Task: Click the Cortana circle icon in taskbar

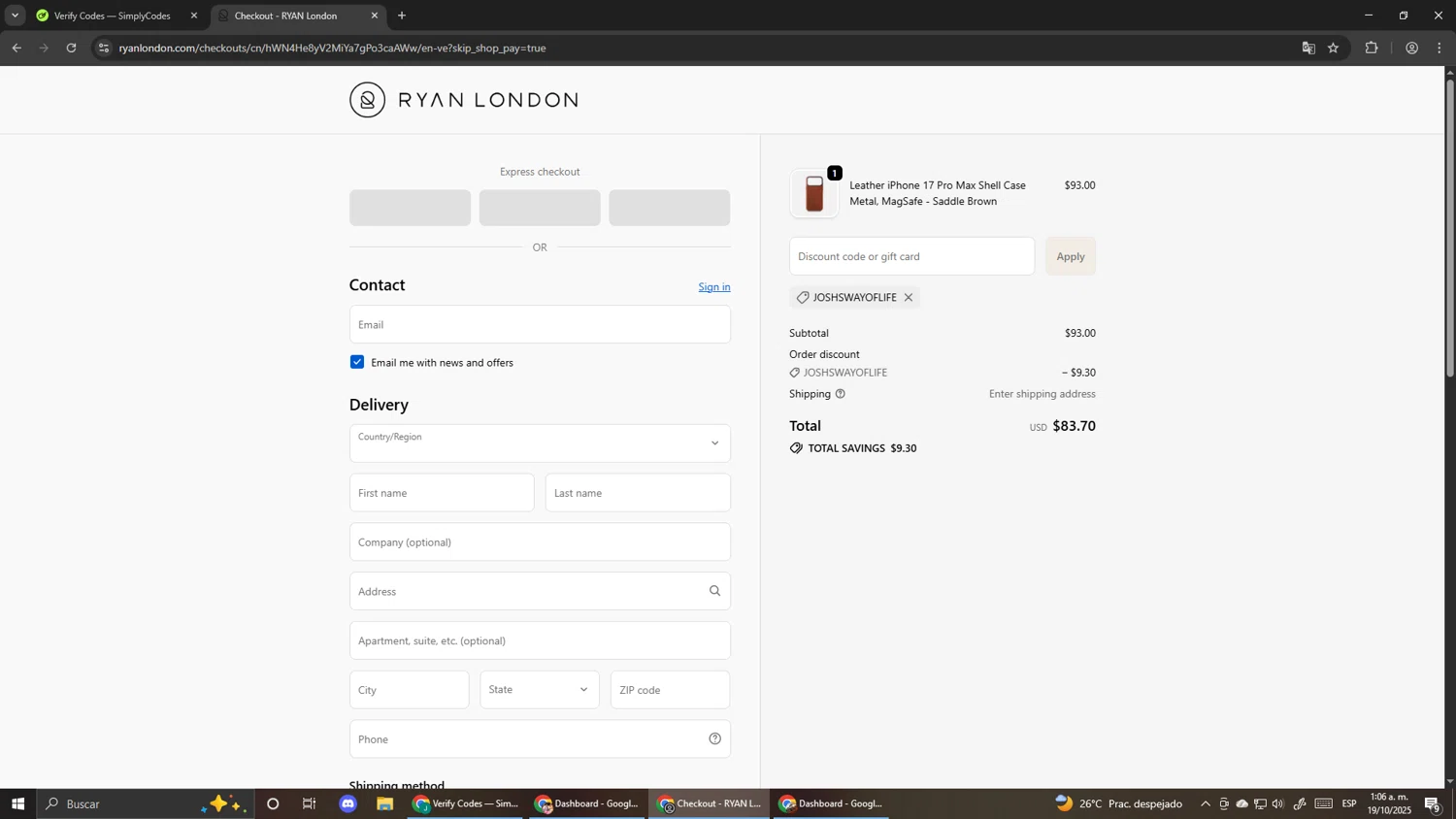Action: click(273, 803)
